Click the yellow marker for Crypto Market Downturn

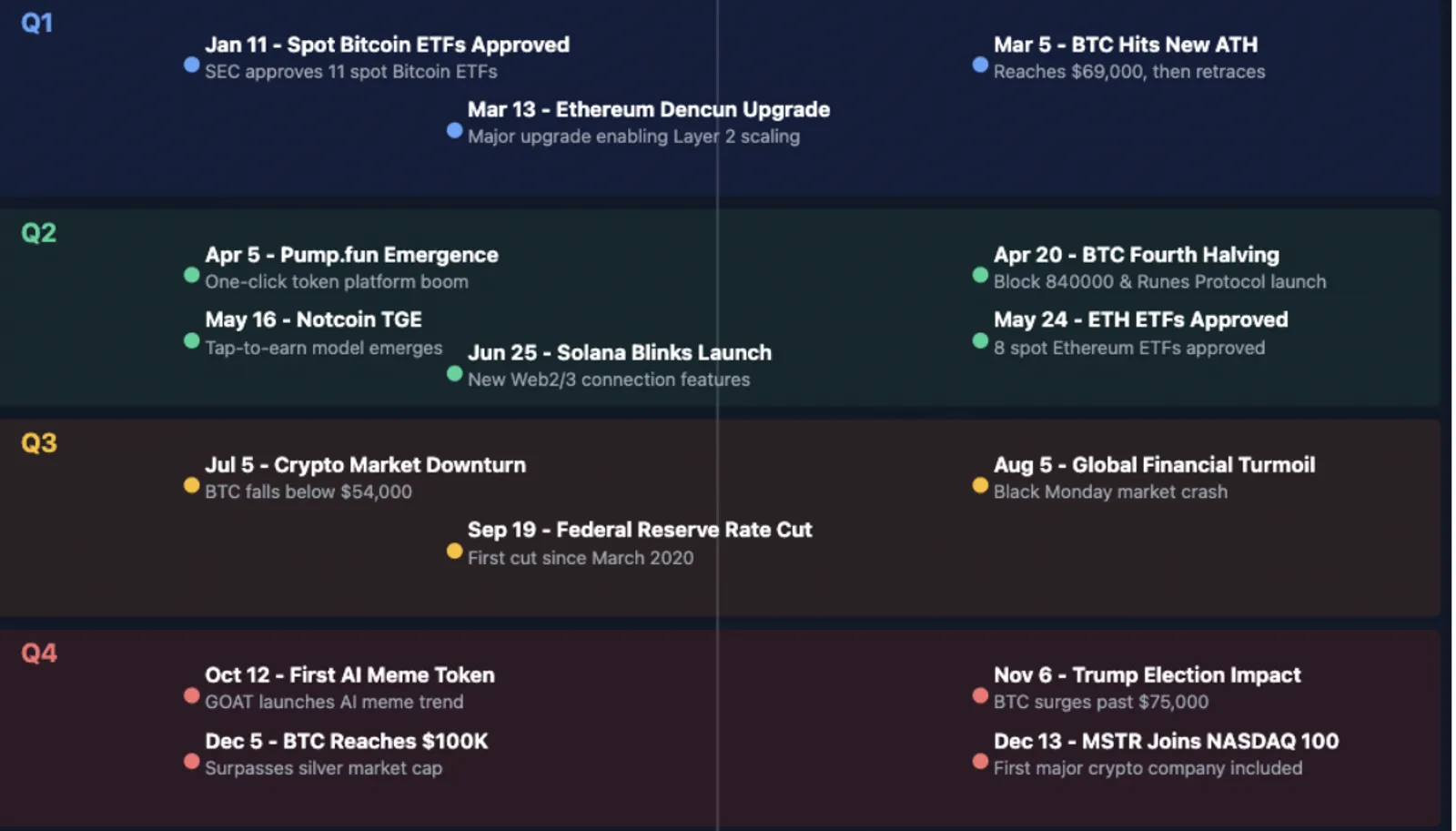pyautogui.click(x=191, y=485)
